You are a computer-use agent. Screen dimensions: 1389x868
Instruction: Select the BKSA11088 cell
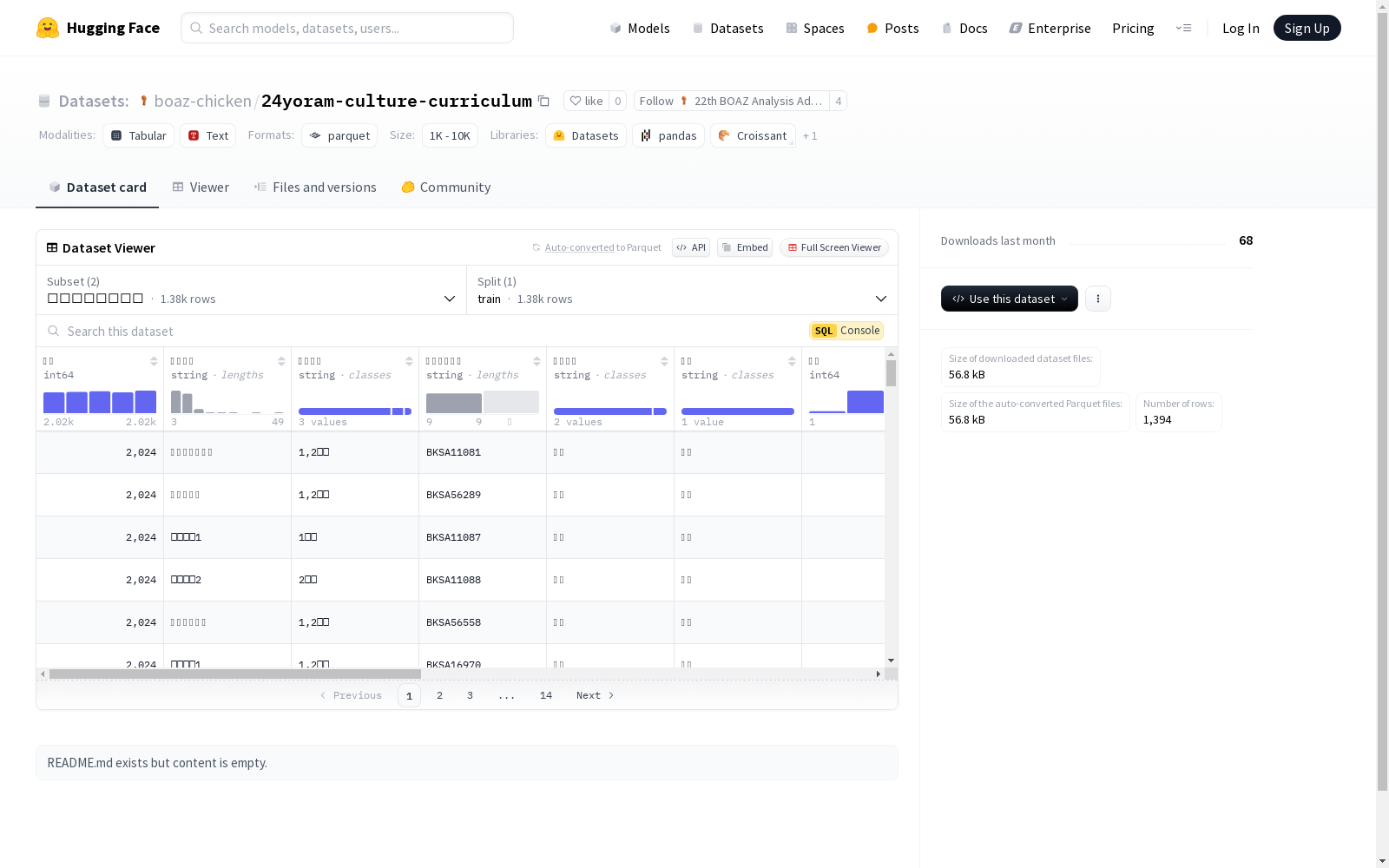pos(483,580)
